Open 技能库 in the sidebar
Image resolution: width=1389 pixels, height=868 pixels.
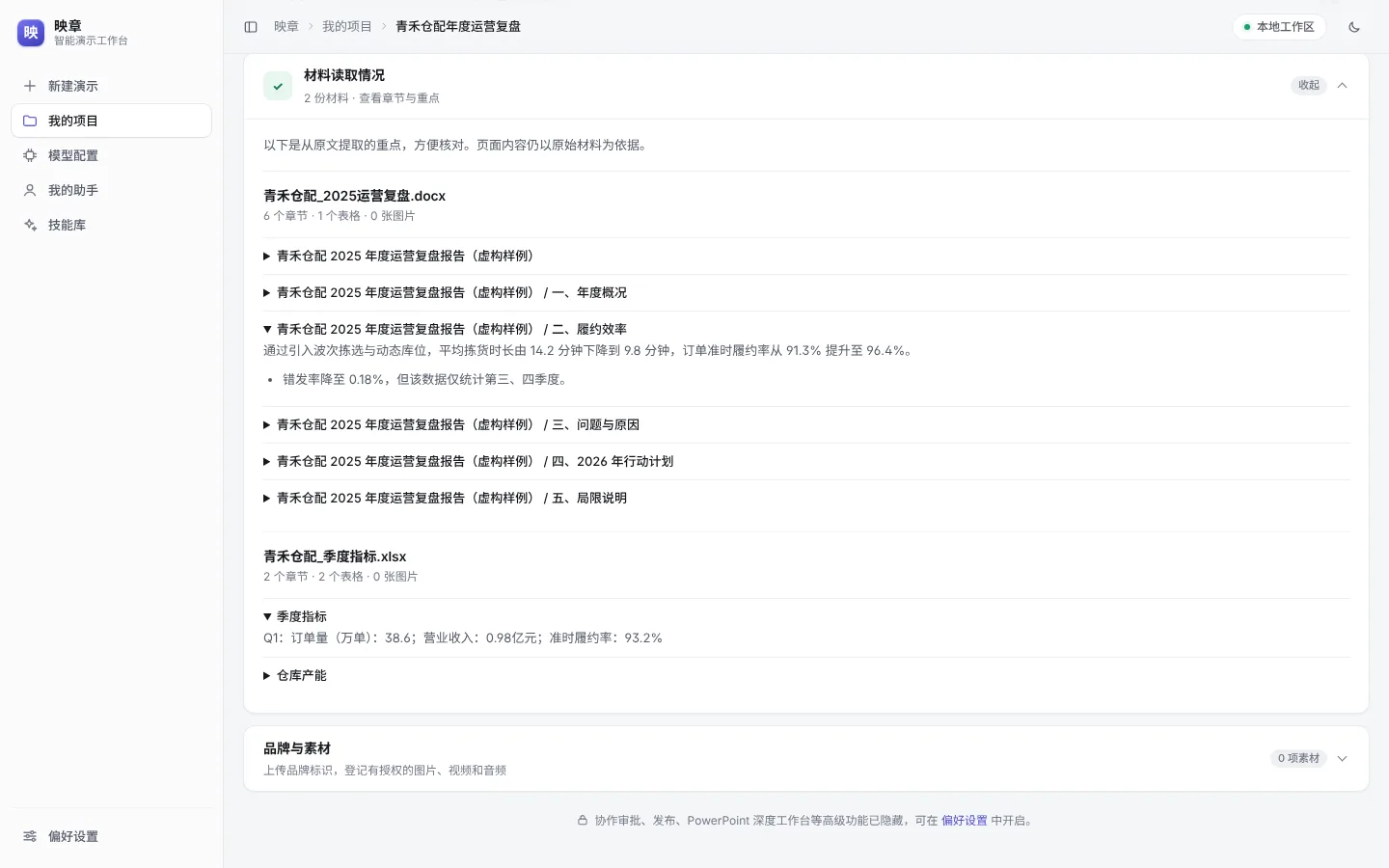[x=111, y=225]
